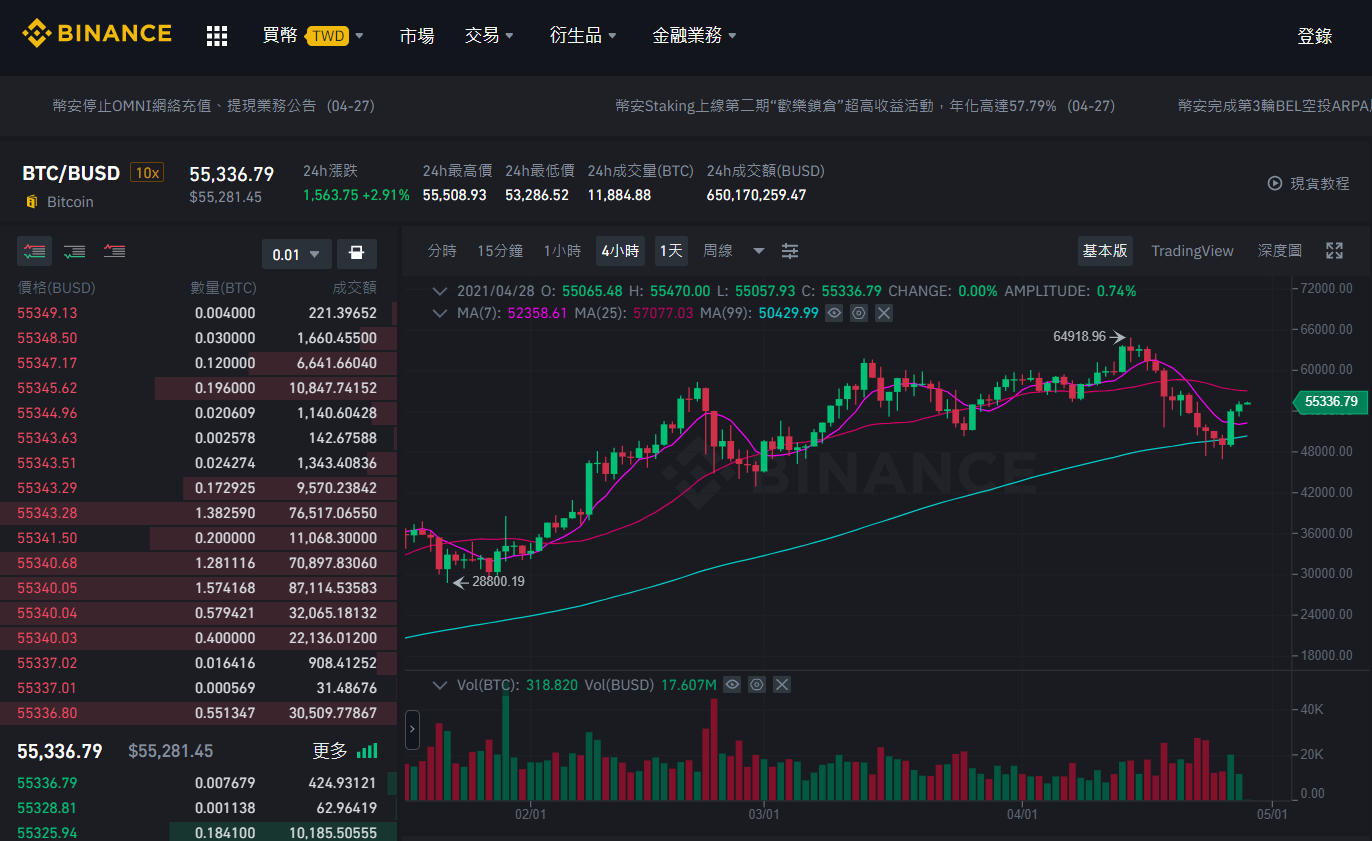Open the 0.01 price precision dropdown
The height and width of the screenshot is (841, 1372).
coord(296,254)
